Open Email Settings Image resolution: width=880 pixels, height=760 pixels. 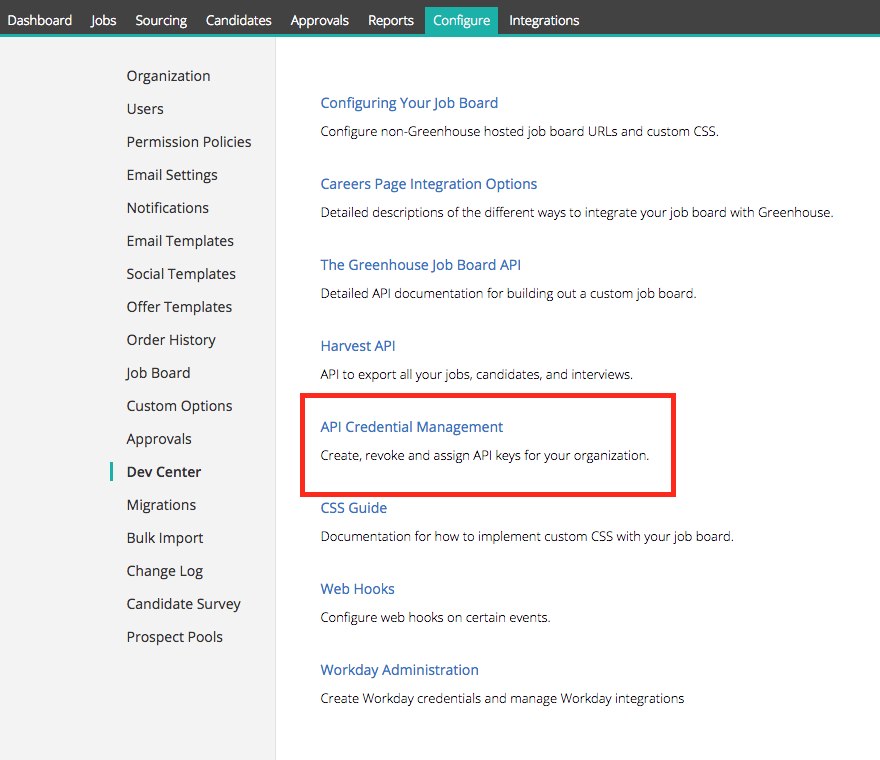(x=172, y=175)
